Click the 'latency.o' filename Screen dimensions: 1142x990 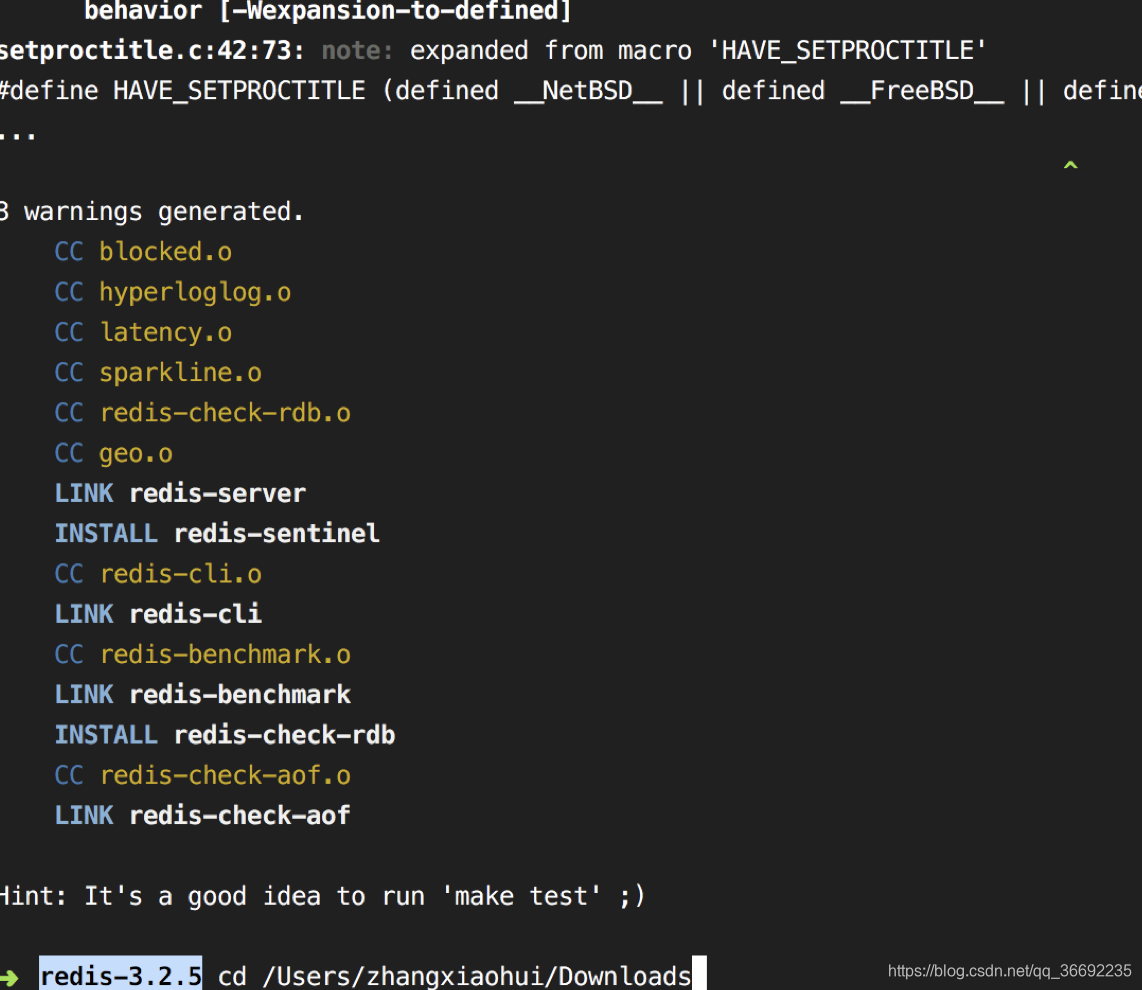(165, 332)
